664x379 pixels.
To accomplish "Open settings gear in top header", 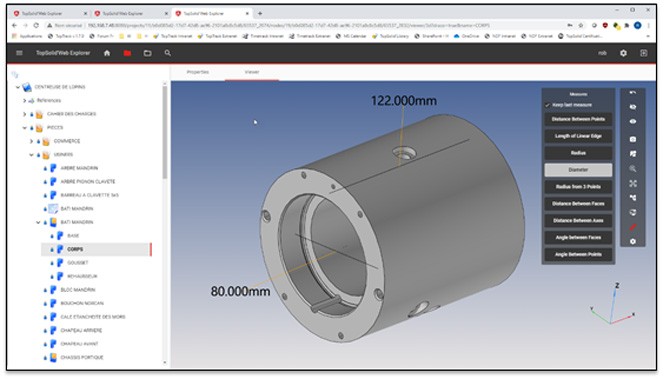I will (623, 53).
